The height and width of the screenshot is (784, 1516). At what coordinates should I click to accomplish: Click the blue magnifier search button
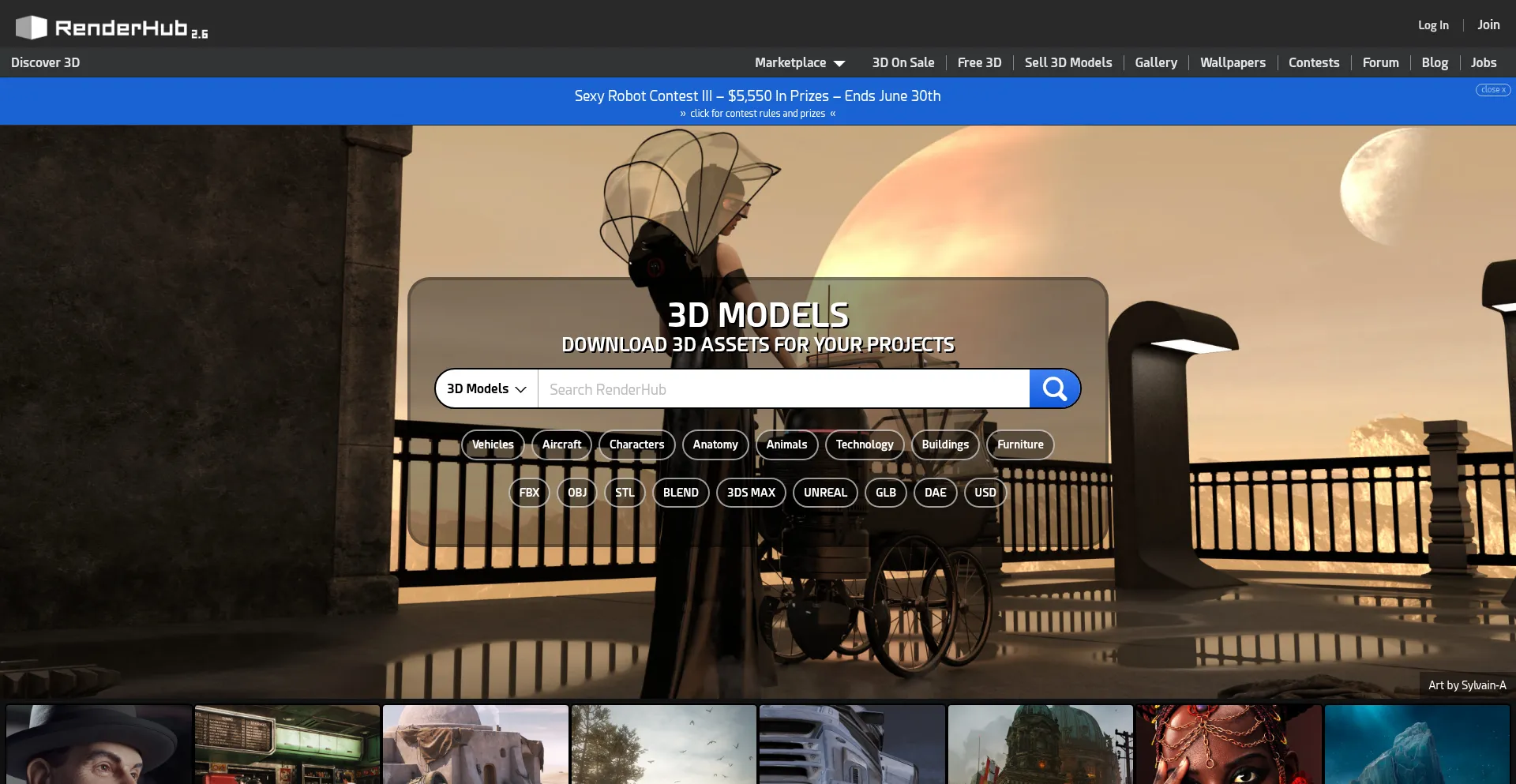click(x=1054, y=388)
